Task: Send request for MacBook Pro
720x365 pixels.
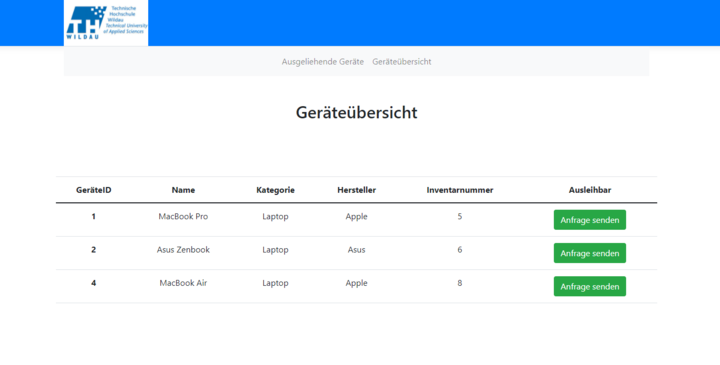Action: 590,220
